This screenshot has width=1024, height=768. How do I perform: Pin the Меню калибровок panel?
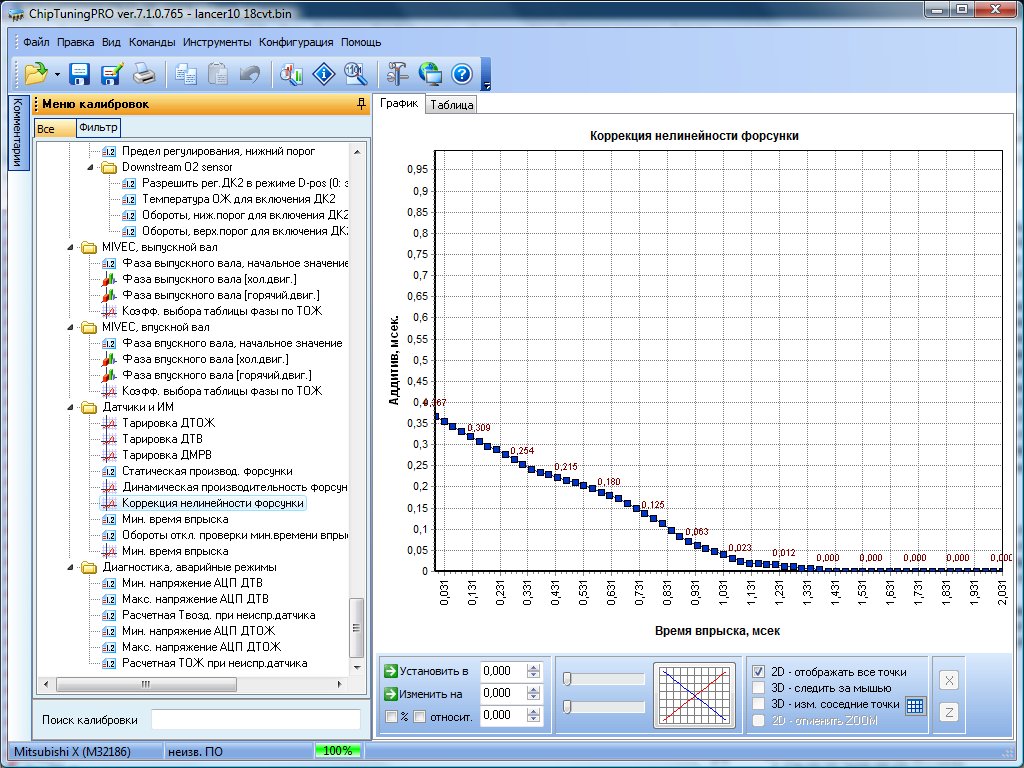point(360,104)
